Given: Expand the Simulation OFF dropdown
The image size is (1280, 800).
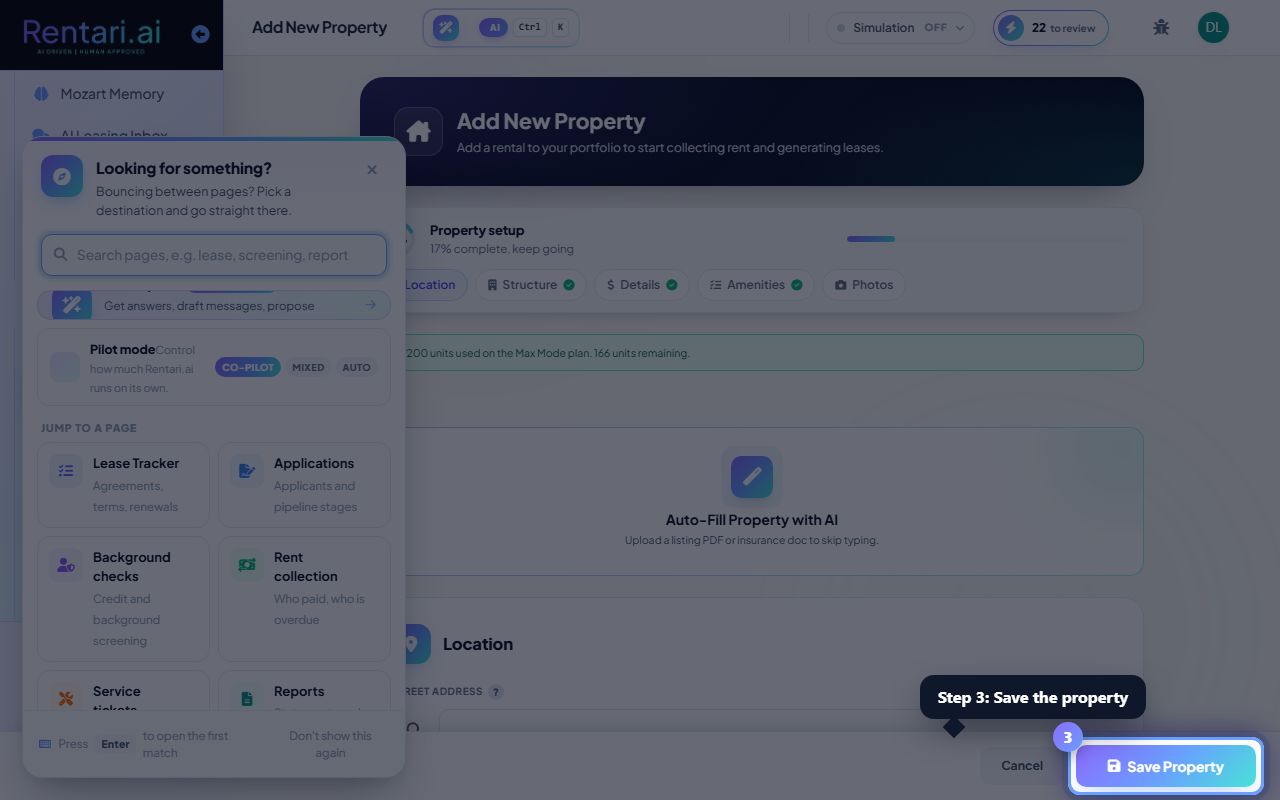Looking at the screenshot, I should pos(900,28).
